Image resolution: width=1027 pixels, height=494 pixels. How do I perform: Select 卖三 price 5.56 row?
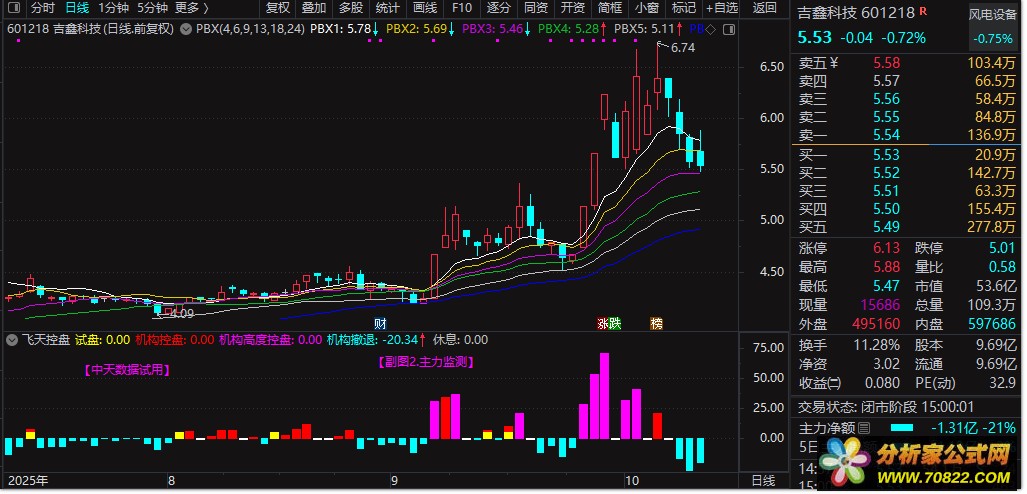pos(907,99)
